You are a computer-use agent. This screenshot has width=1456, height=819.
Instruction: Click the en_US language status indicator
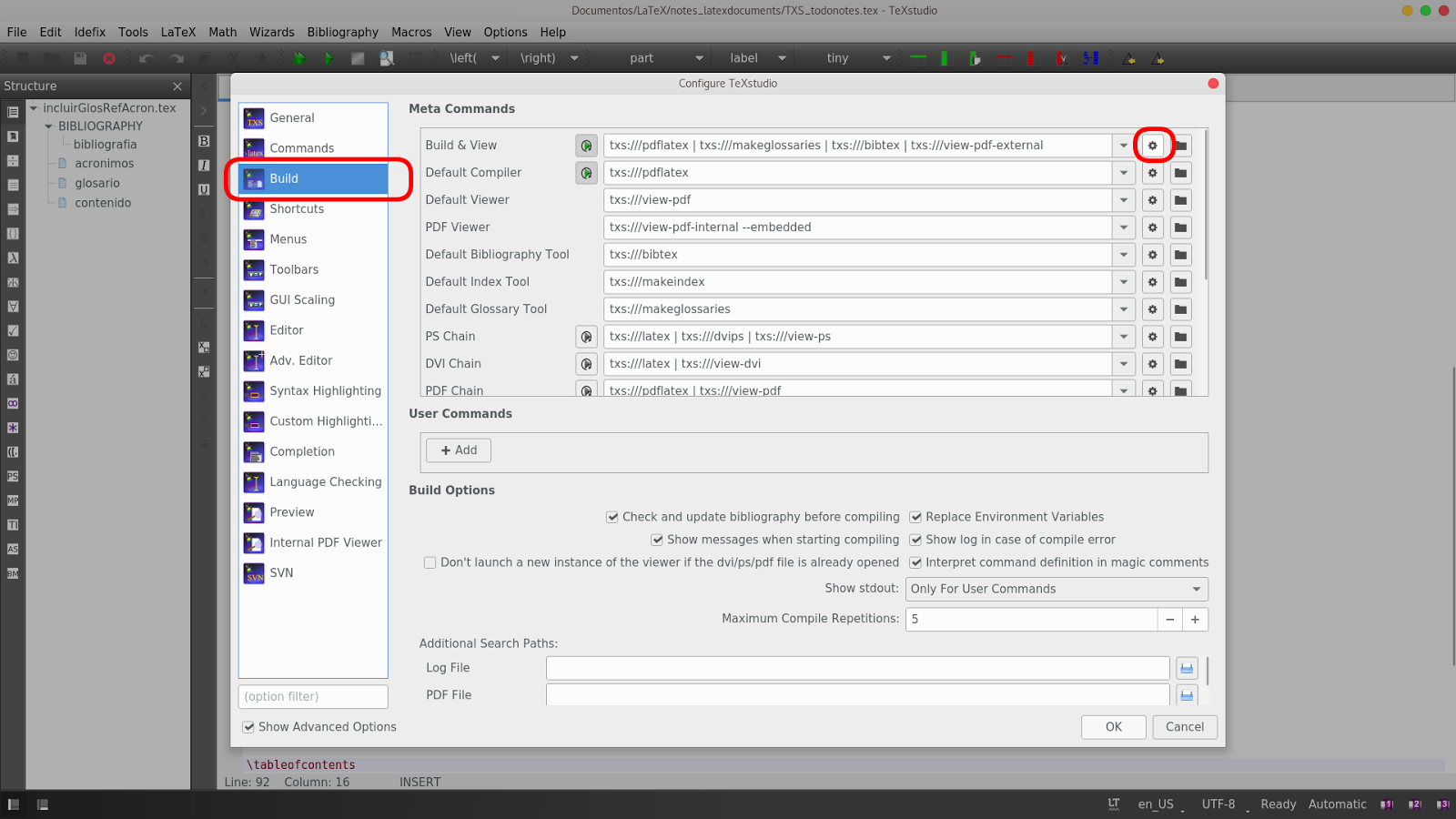(1156, 804)
